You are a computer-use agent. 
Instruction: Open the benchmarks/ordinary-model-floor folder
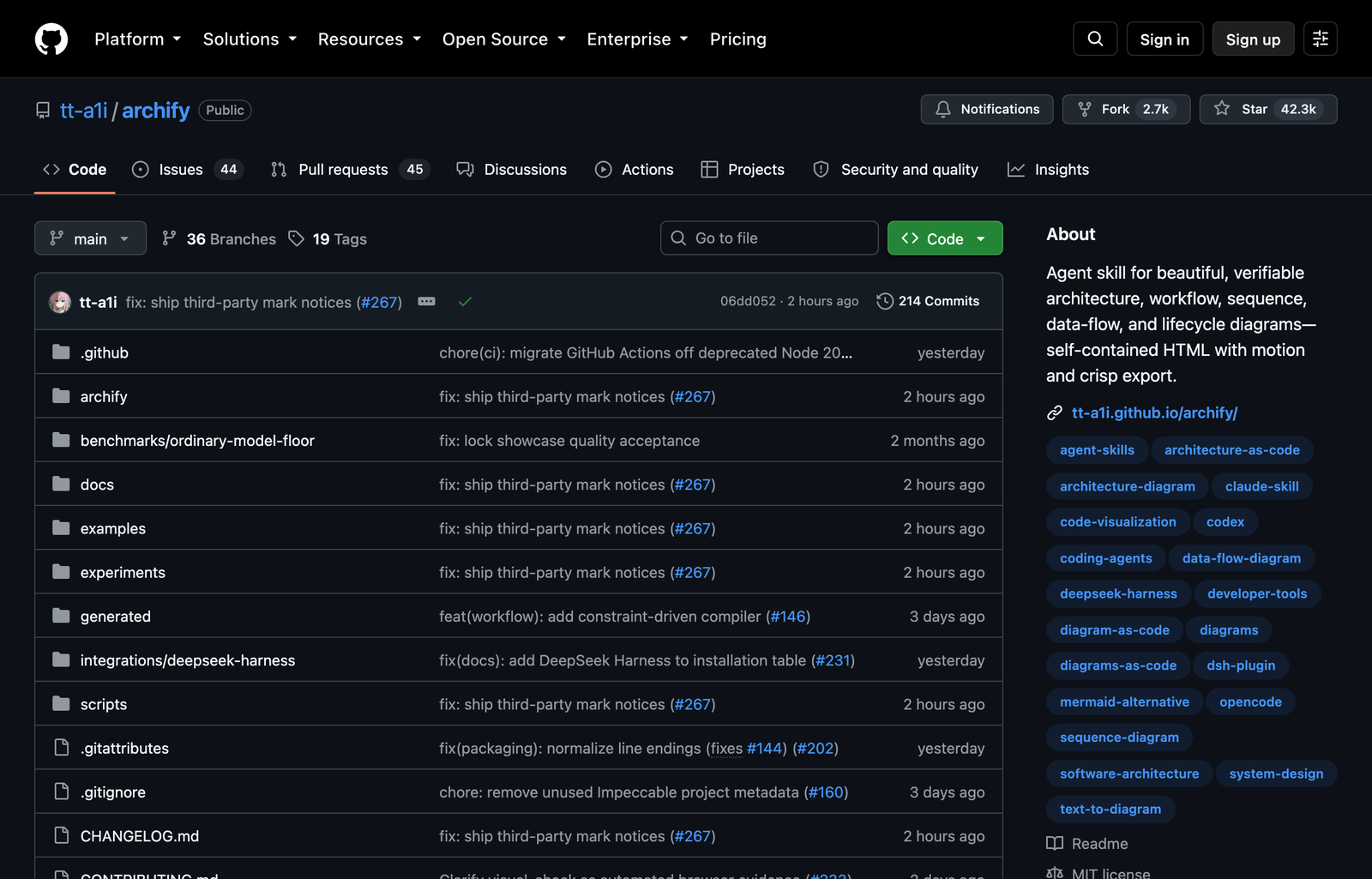pyautogui.click(x=197, y=440)
